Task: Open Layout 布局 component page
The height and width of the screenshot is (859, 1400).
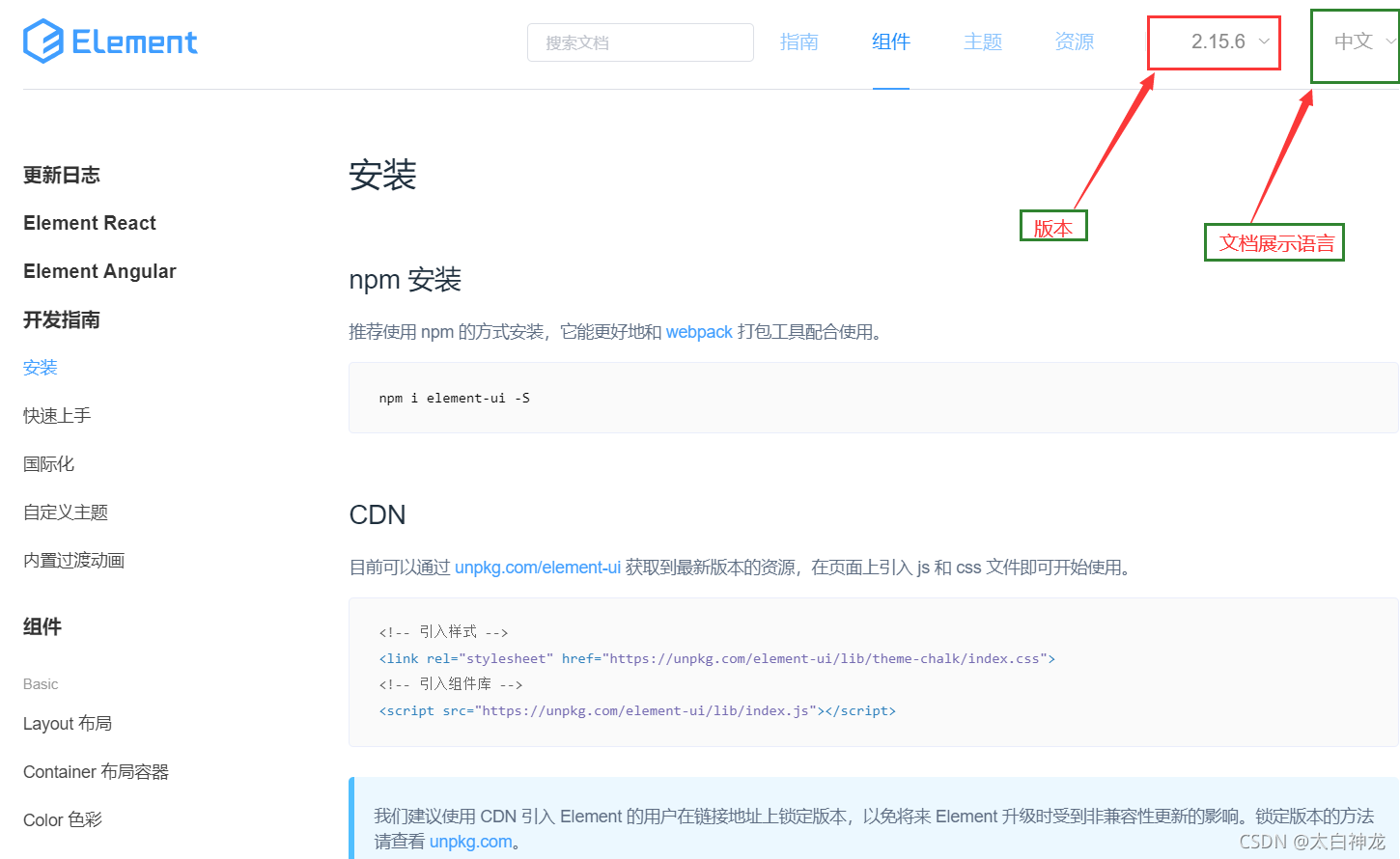Action: coord(68,724)
